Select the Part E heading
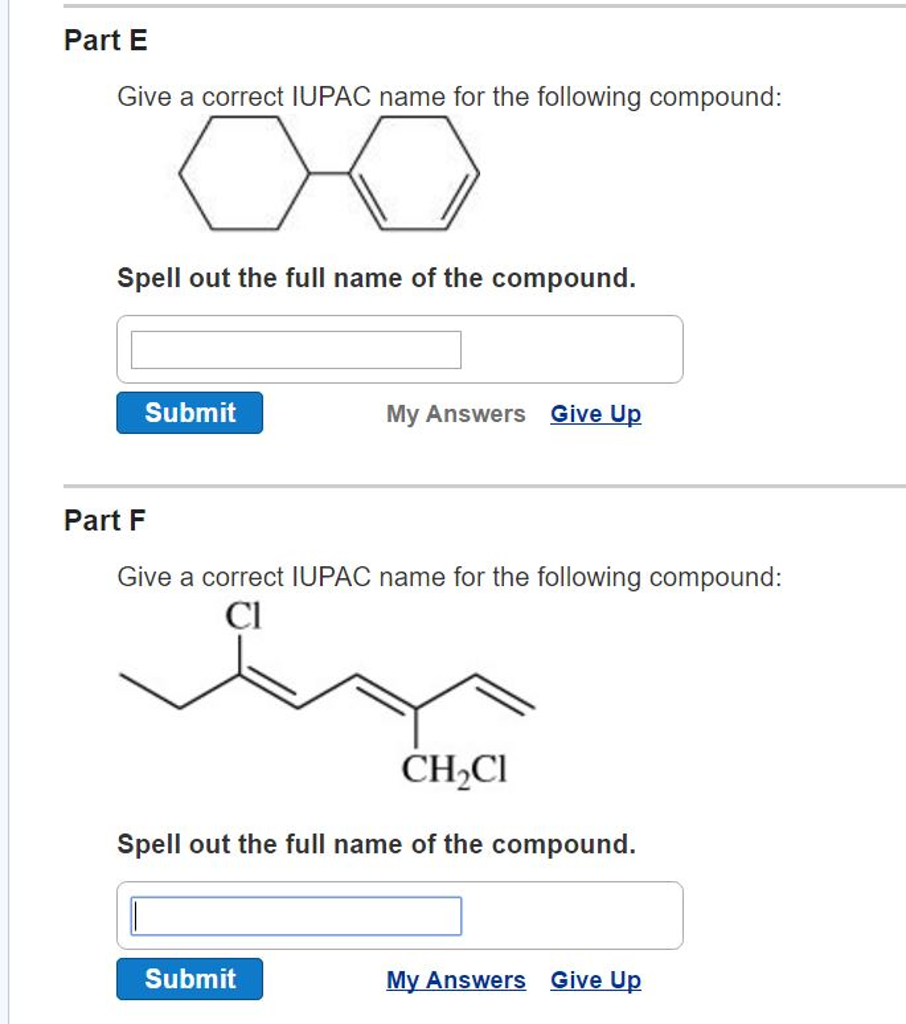Viewport: 906px width, 1024px height. pos(104,41)
